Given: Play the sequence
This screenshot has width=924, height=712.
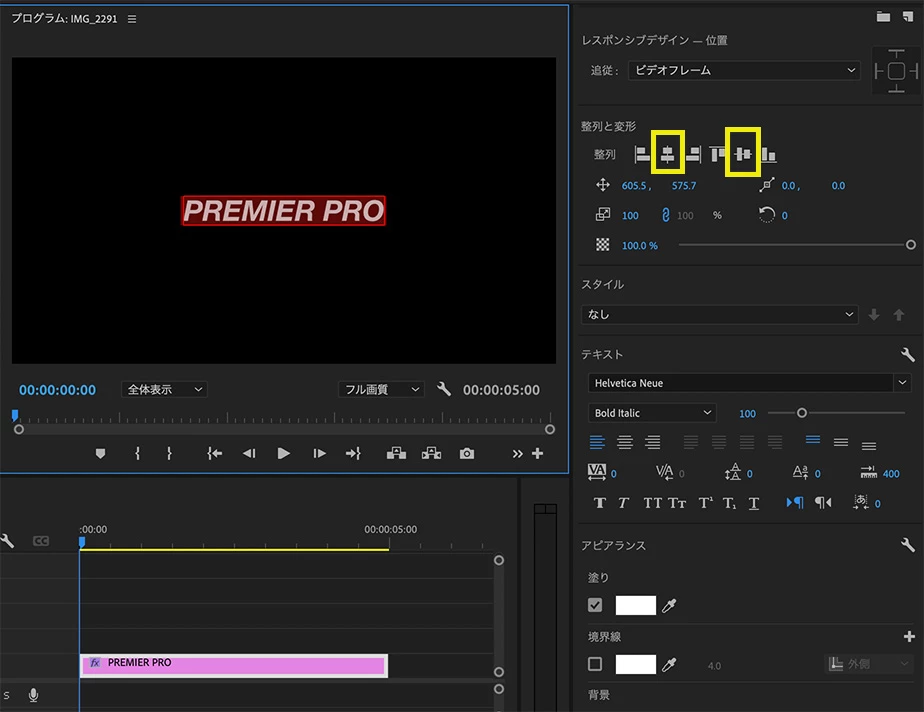Looking at the screenshot, I should coord(283,453).
